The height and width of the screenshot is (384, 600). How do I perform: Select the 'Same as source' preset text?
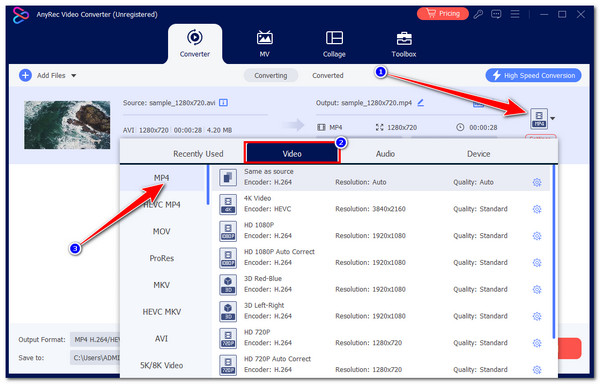point(269,171)
